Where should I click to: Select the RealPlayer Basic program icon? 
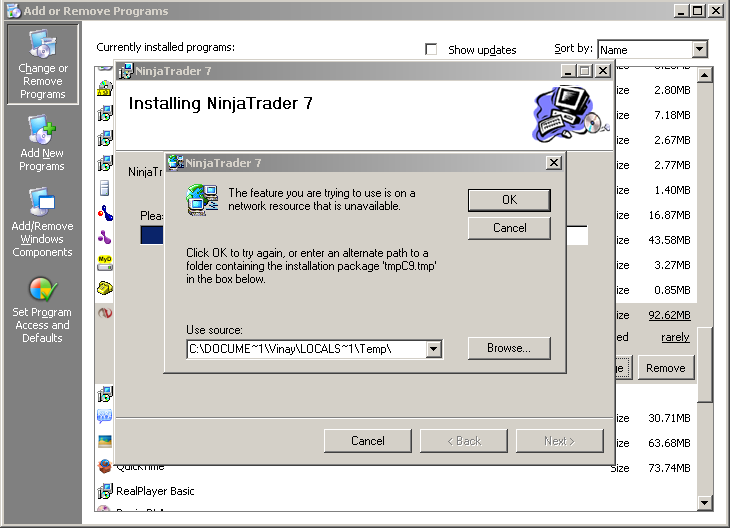coord(105,491)
